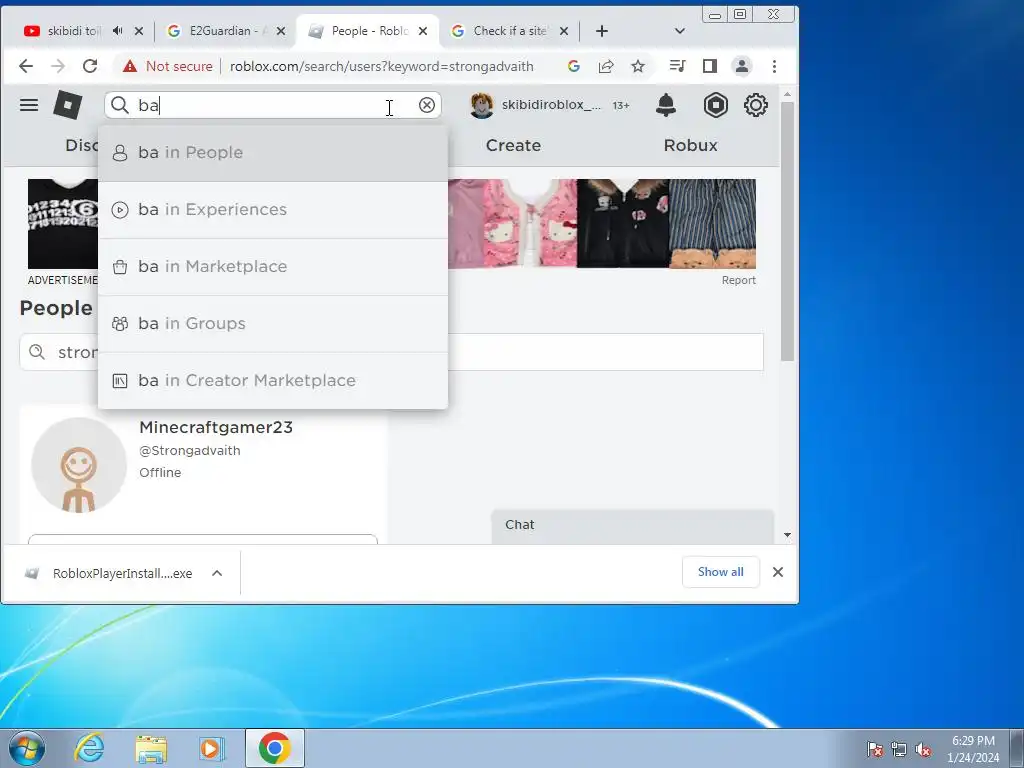Click the Not secure warning indicator
1024x768 pixels.
[168, 66]
